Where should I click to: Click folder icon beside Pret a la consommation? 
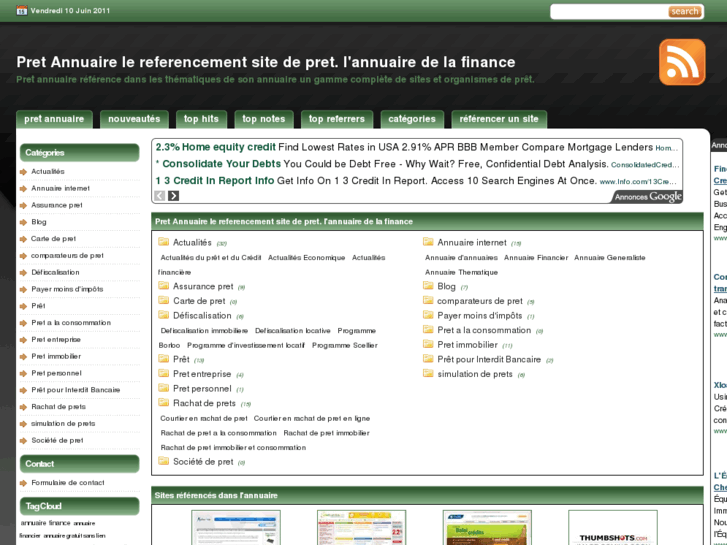click(x=428, y=329)
